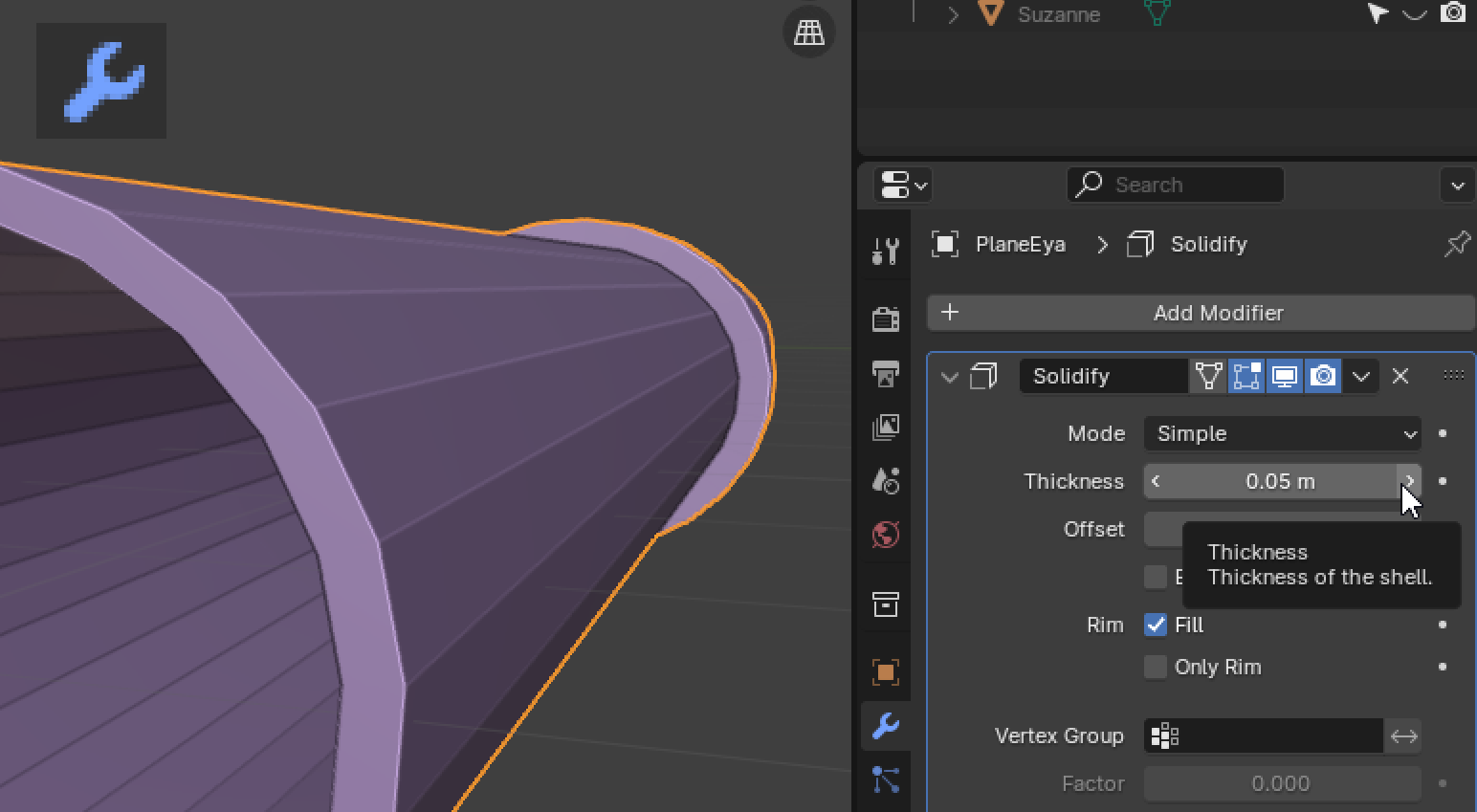
Task: Toggle the Even Thickness checkbox below Offset
Action: tap(1156, 577)
